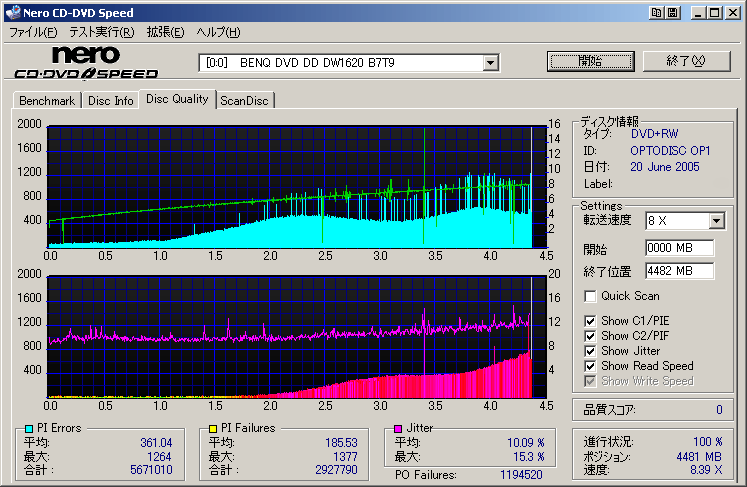
Task: Click the copy-to-clipboard icon in title bar
Action: click(x=656, y=13)
